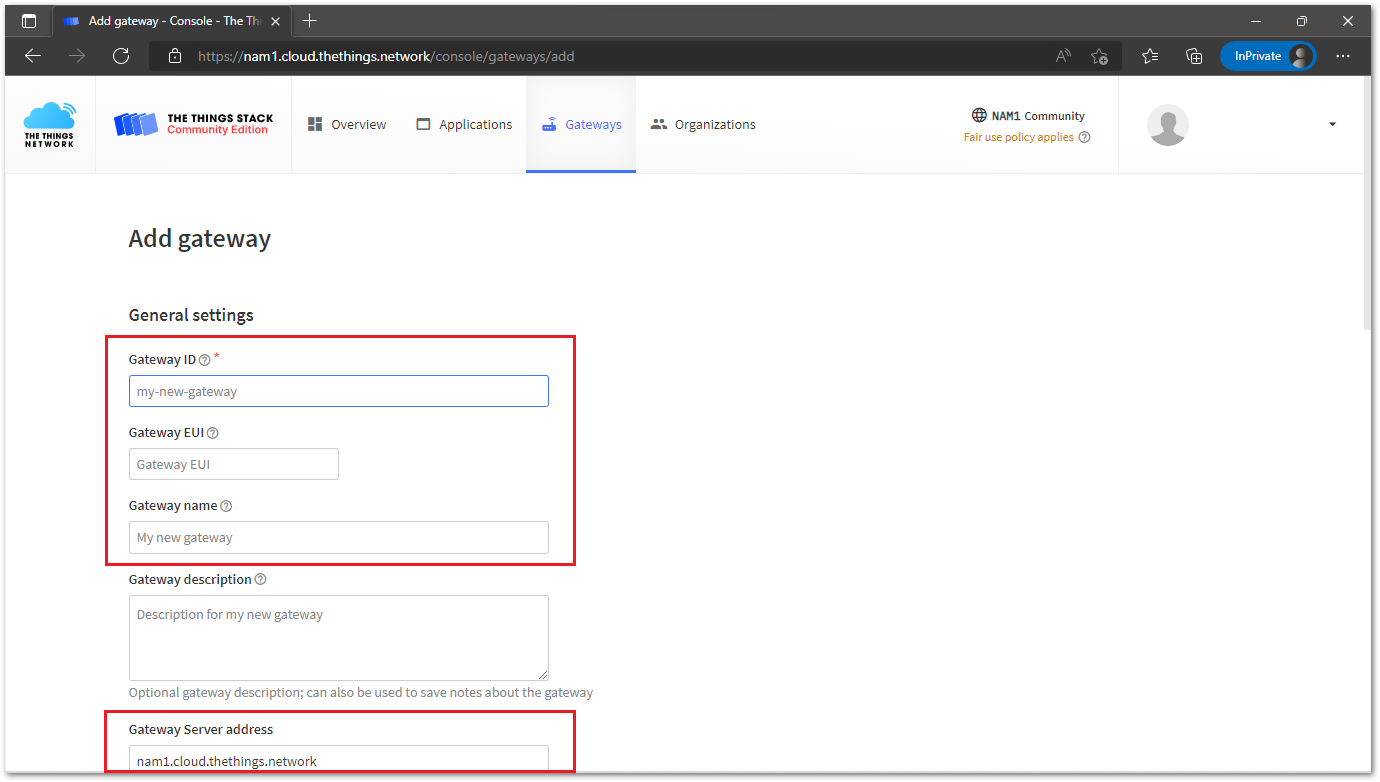Click the site padlock icon in address bar

pyautogui.click(x=175, y=56)
